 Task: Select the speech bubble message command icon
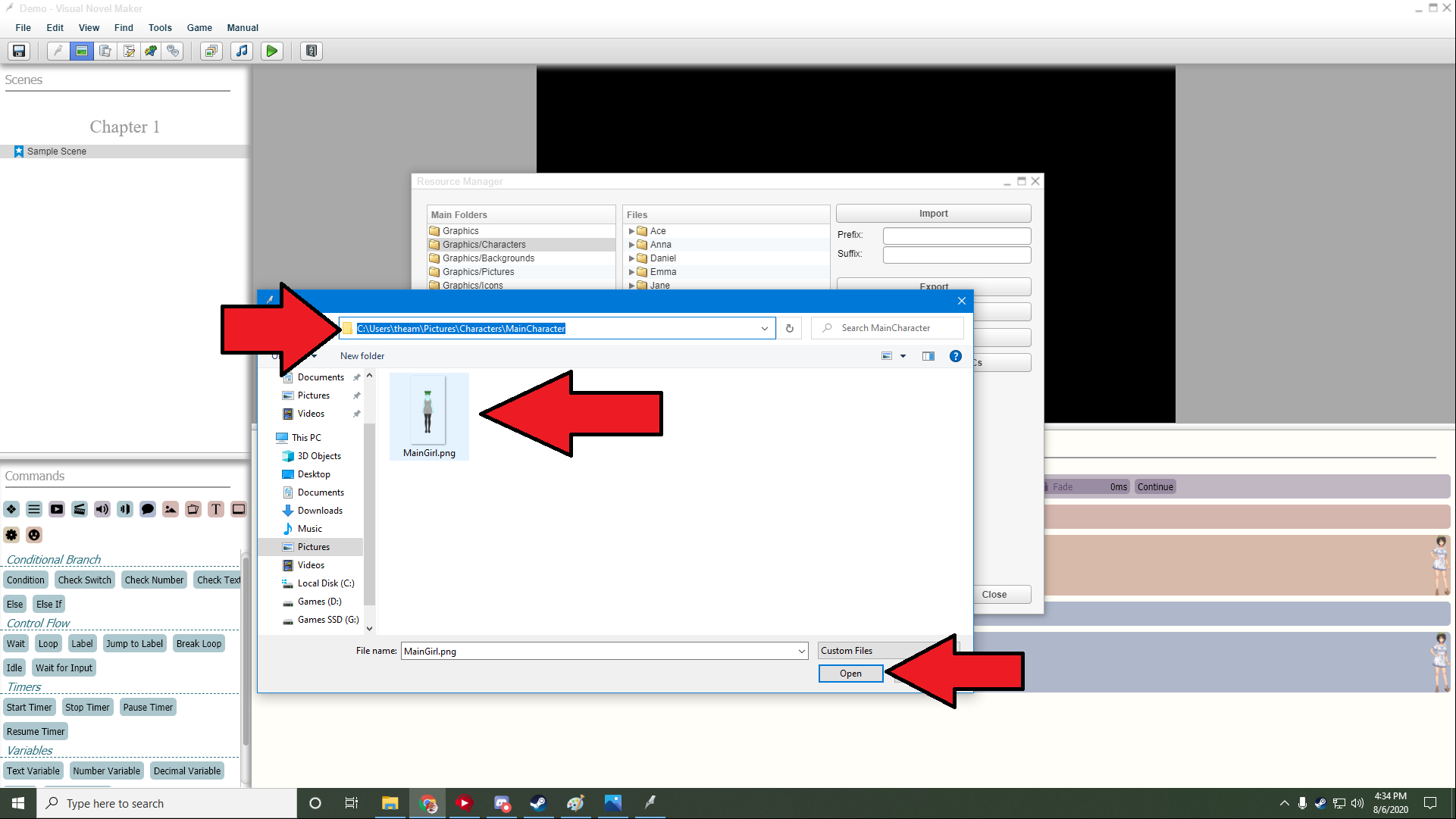pyautogui.click(x=148, y=509)
